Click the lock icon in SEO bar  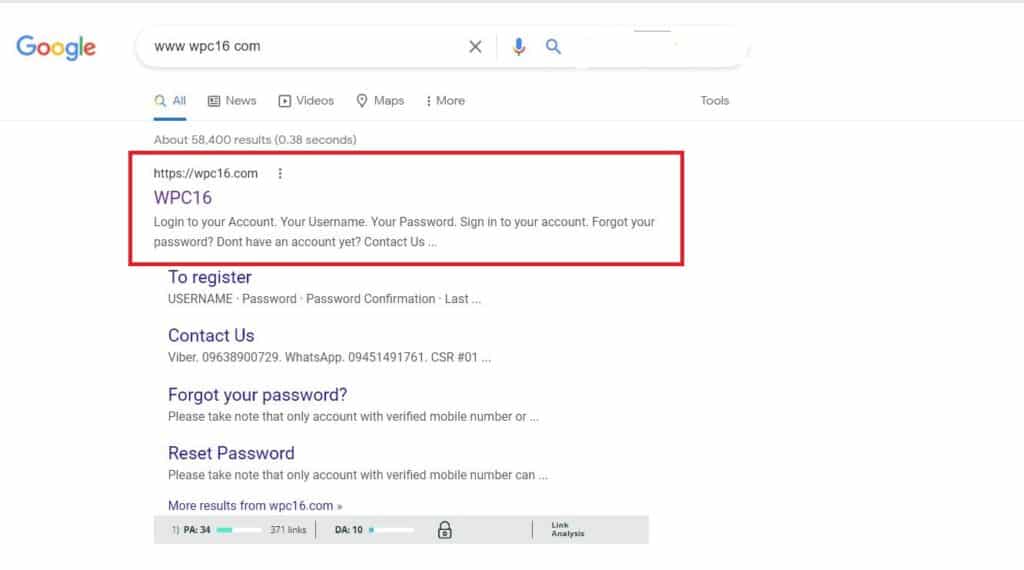coord(445,530)
